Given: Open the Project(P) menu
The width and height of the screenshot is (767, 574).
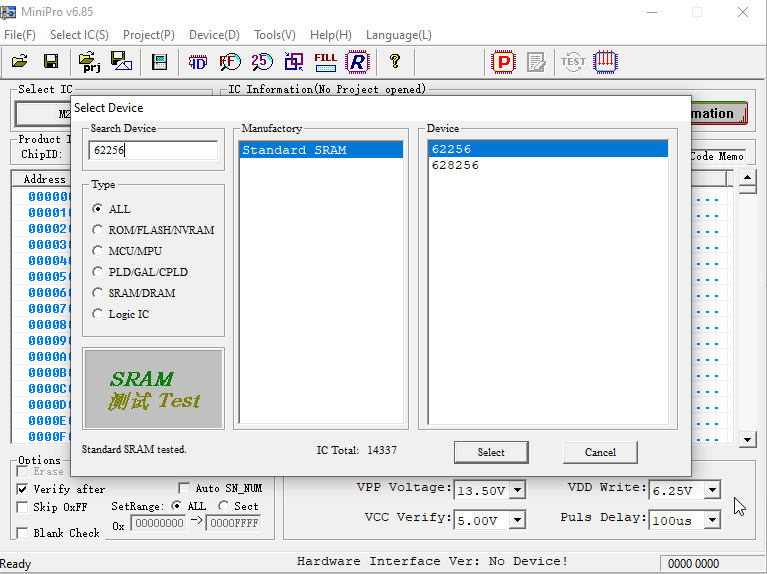Looking at the screenshot, I should (x=149, y=35).
